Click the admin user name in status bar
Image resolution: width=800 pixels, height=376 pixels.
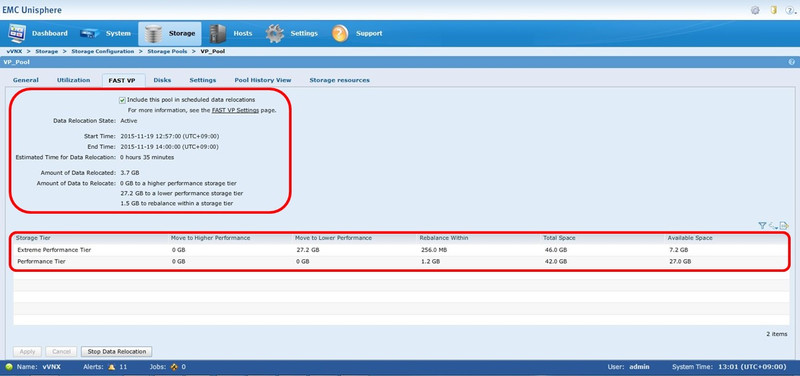[639, 367]
